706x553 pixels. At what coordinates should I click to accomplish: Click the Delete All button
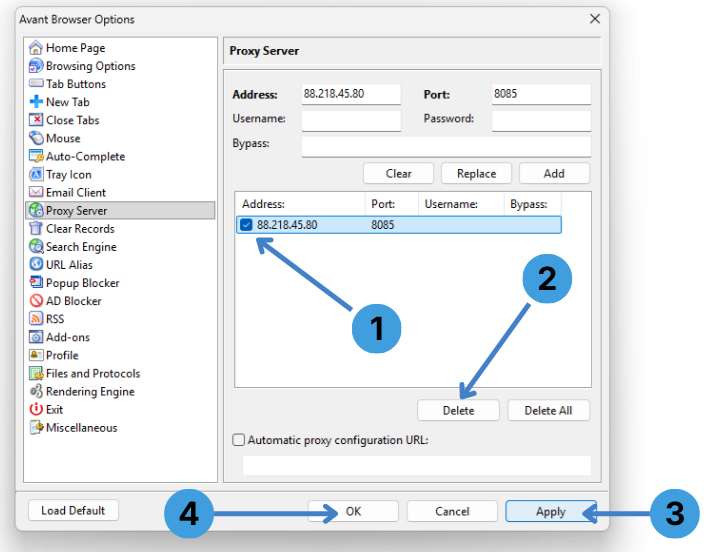pos(548,410)
